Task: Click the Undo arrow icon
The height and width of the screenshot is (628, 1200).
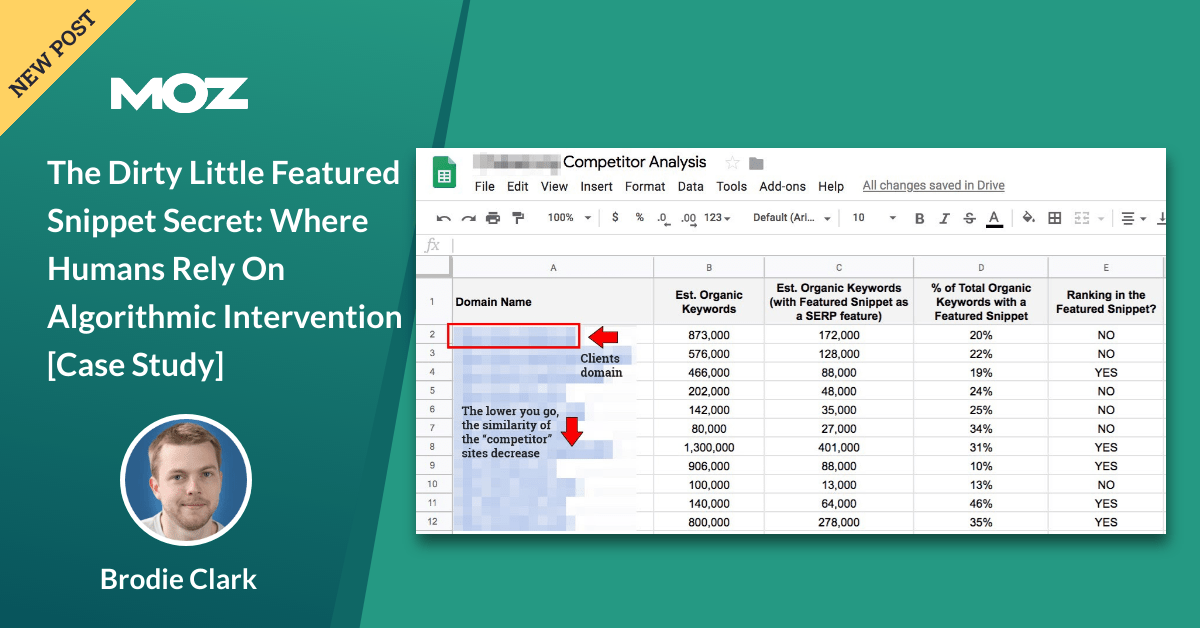Action: click(x=443, y=218)
